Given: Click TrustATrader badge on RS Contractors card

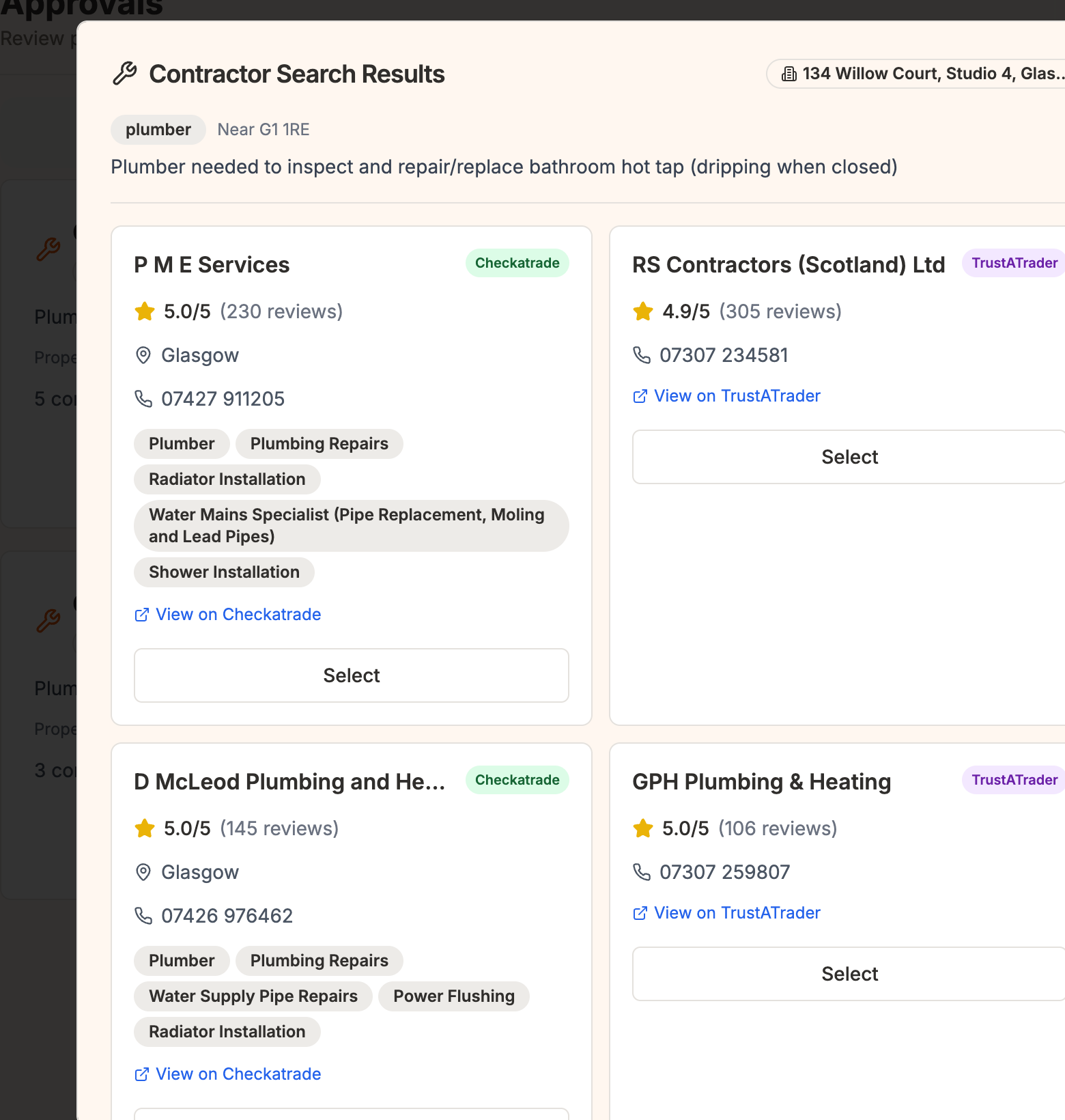Looking at the screenshot, I should click(x=1014, y=263).
